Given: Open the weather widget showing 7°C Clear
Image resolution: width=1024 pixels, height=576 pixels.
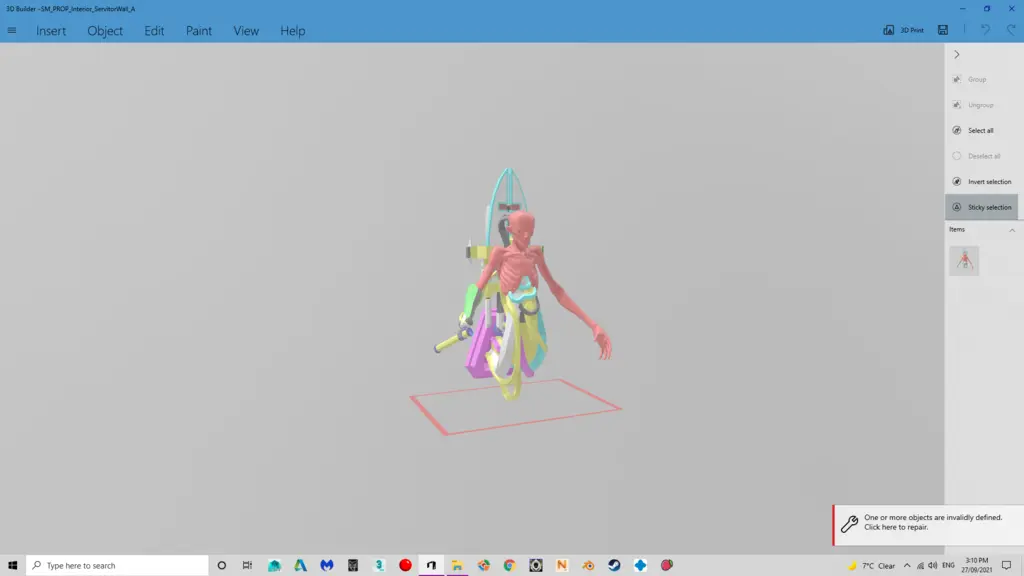Looking at the screenshot, I should 875,565.
